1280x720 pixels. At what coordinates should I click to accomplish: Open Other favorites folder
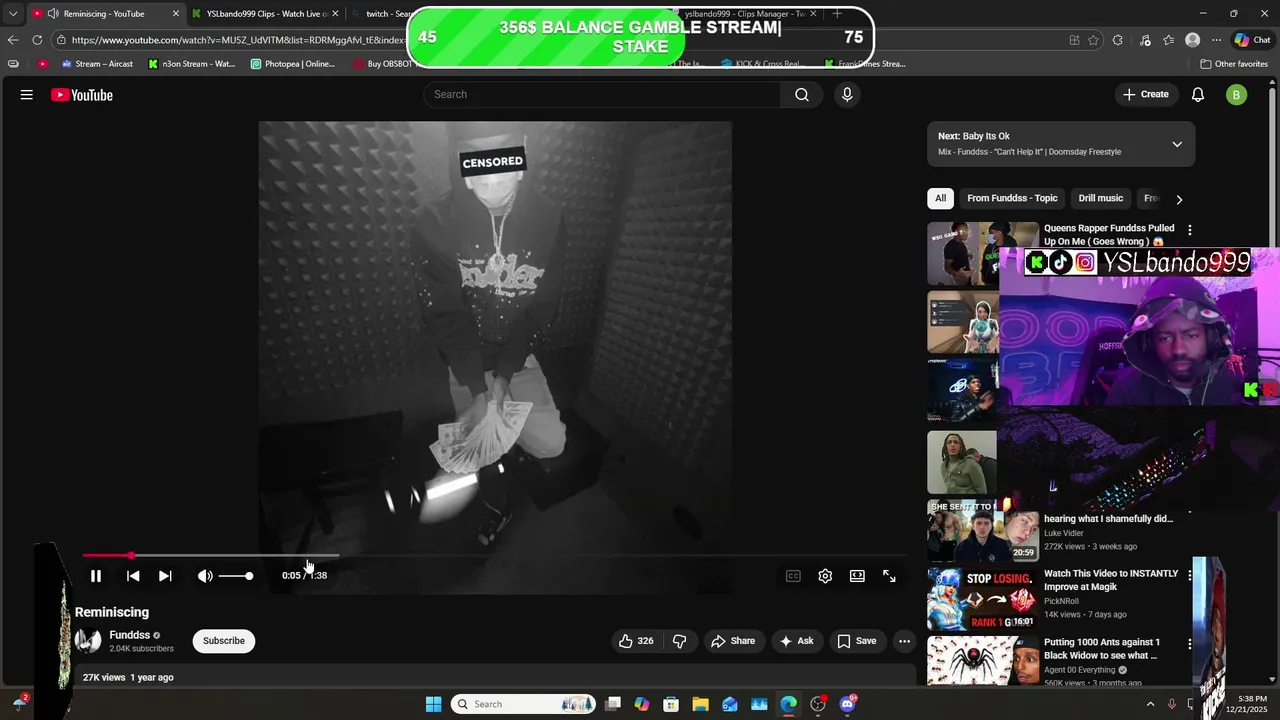tap(1234, 64)
